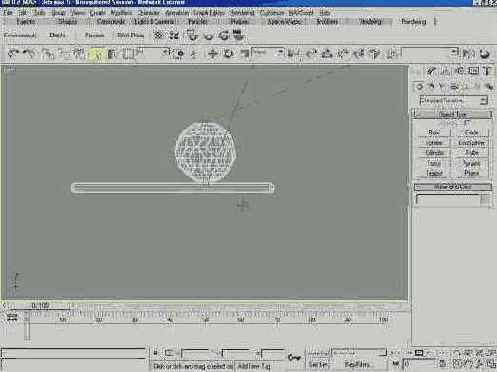The height and width of the screenshot is (372, 497).
Task: Click the Plane primitive button
Action: (x=472, y=173)
